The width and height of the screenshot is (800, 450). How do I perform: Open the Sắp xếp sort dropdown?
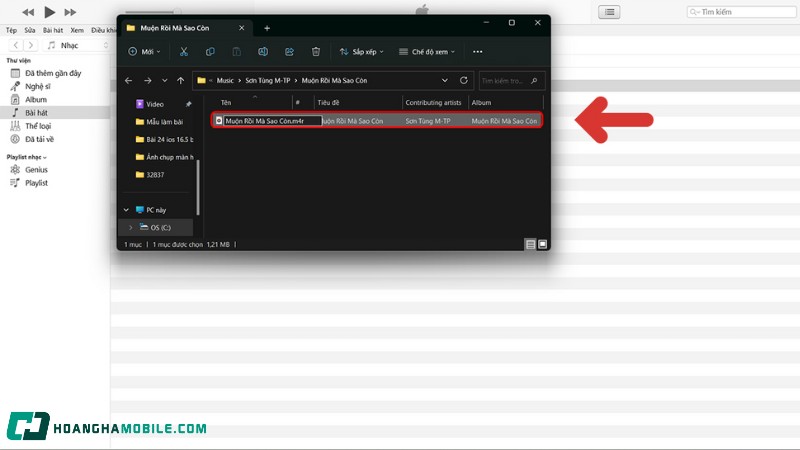(x=362, y=52)
